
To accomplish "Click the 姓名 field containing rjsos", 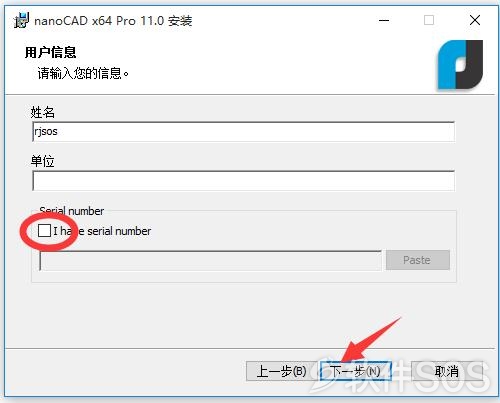I will click(x=244, y=132).
